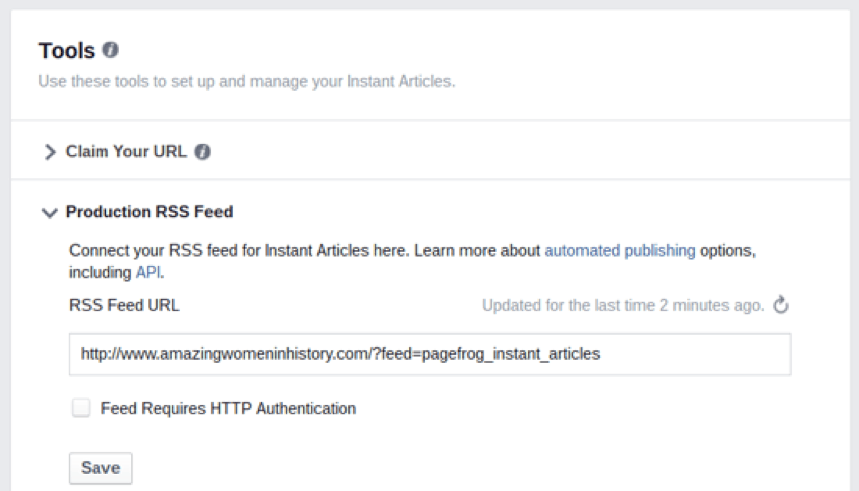Expand the Claim Your URL chevron arrow
859x491 pixels.
[x=50, y=152]
